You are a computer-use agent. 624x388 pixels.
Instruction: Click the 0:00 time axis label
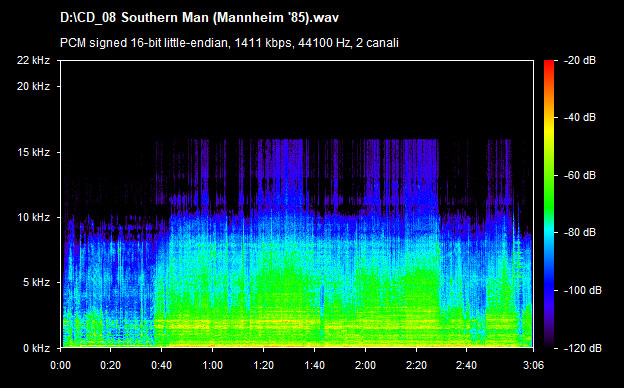coord(60,365)
